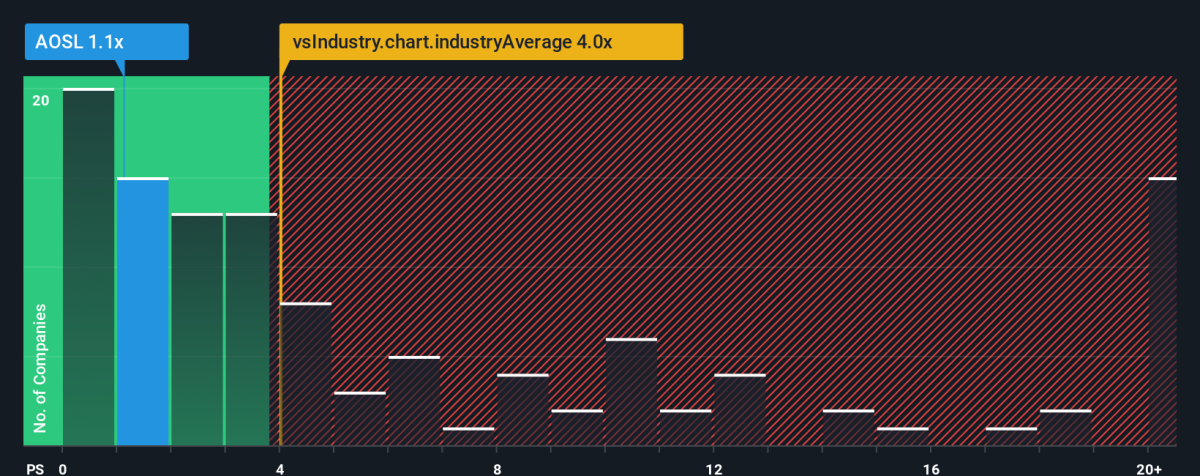Click the tallest bar at PS 0
The height and width of the screenshot is (476, 1200).
(88, 267)
